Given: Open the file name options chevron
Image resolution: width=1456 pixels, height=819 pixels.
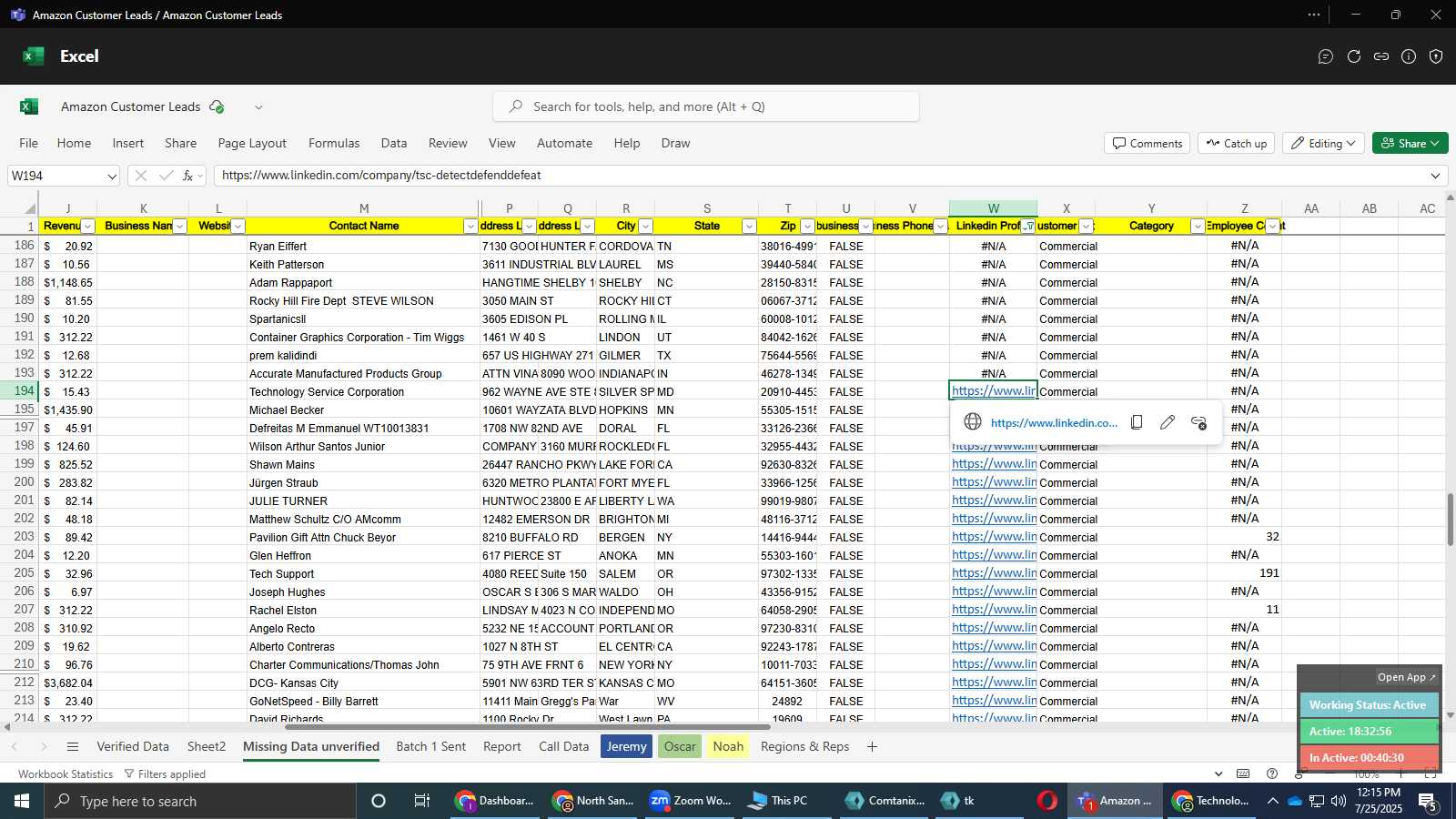Looking at the screenshot, I should click(258, 107).
